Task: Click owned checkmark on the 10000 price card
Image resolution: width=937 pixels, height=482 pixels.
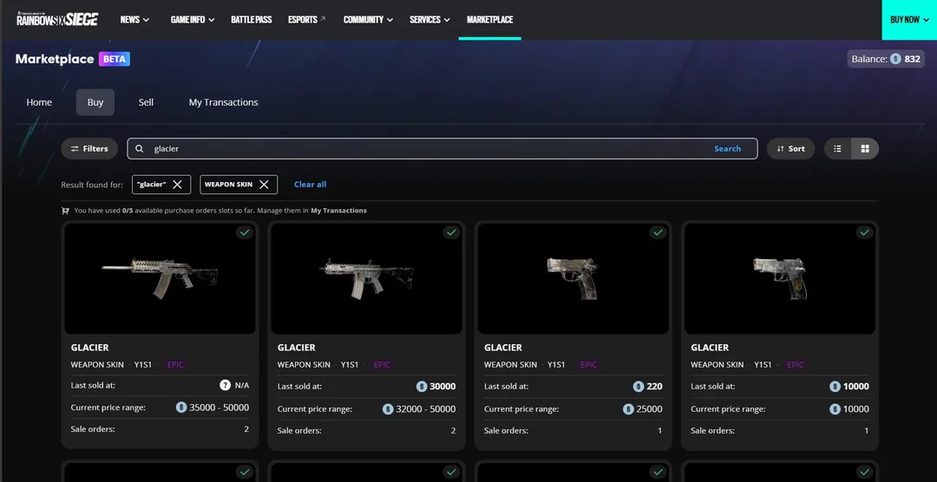Action: (865, 232)
